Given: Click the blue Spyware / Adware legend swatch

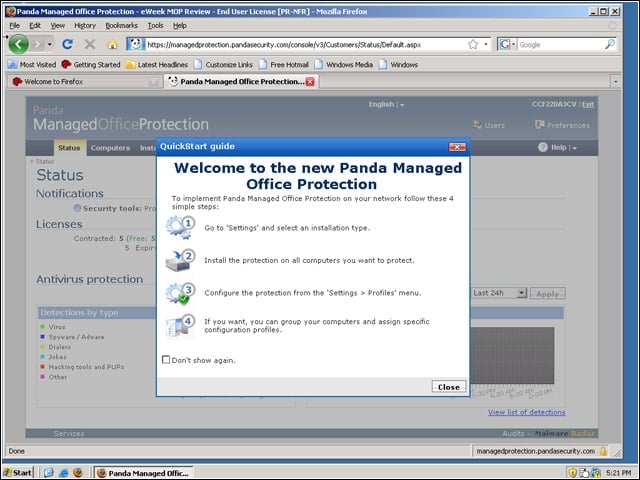Looking at the screenshot, I should click(42, 337).
